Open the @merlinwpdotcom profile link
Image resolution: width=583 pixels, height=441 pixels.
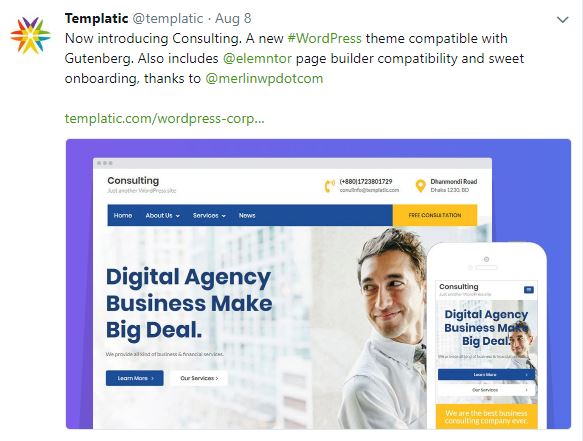coord(264,78)
